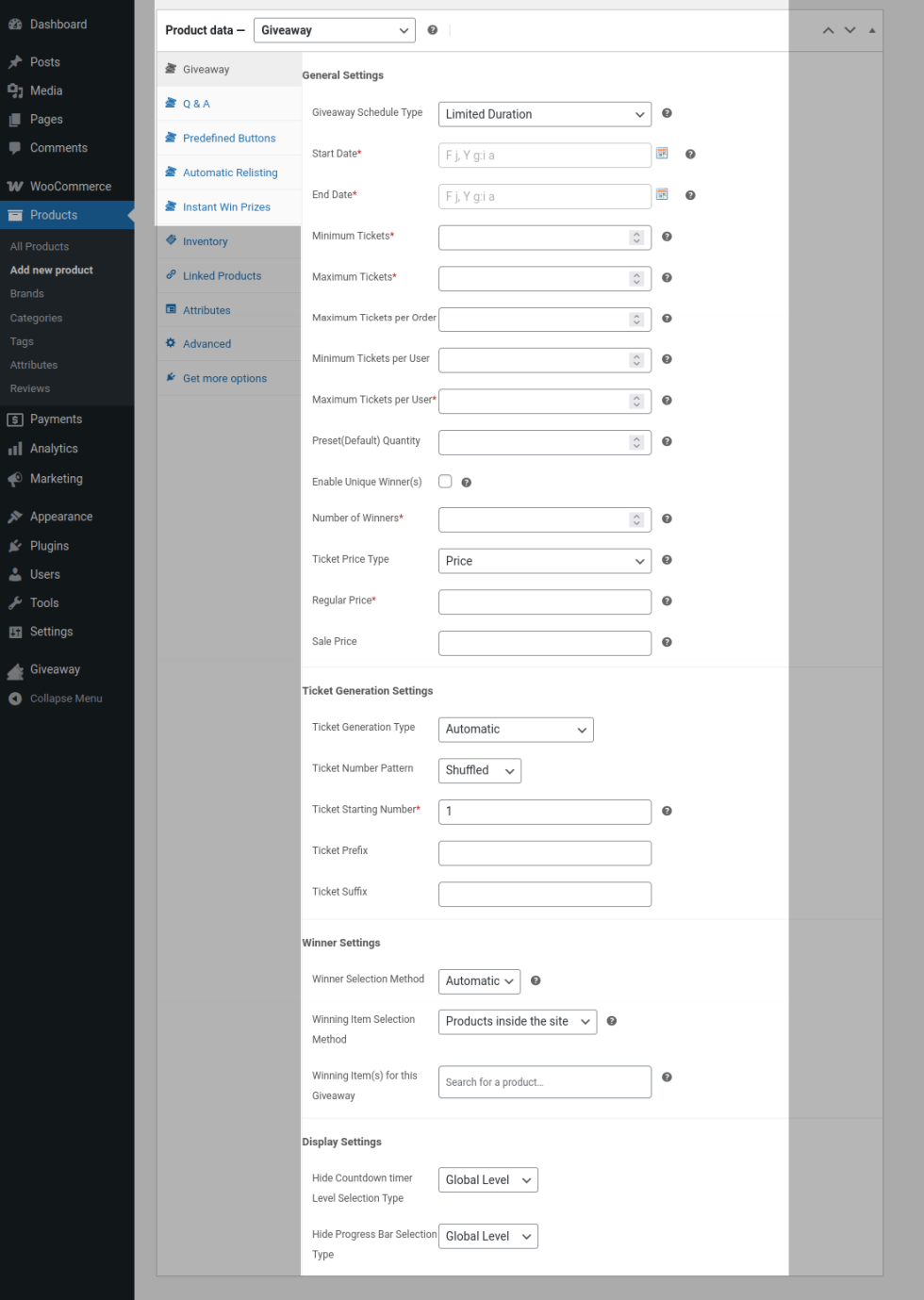Open Giveaway Schedule Type dropdown

click(x=545, y=114)
